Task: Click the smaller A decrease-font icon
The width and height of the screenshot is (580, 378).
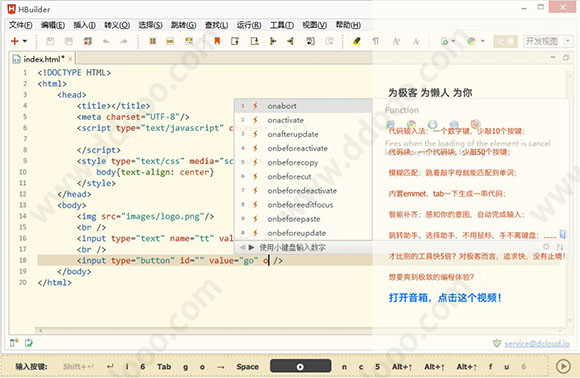Action: 416,41
